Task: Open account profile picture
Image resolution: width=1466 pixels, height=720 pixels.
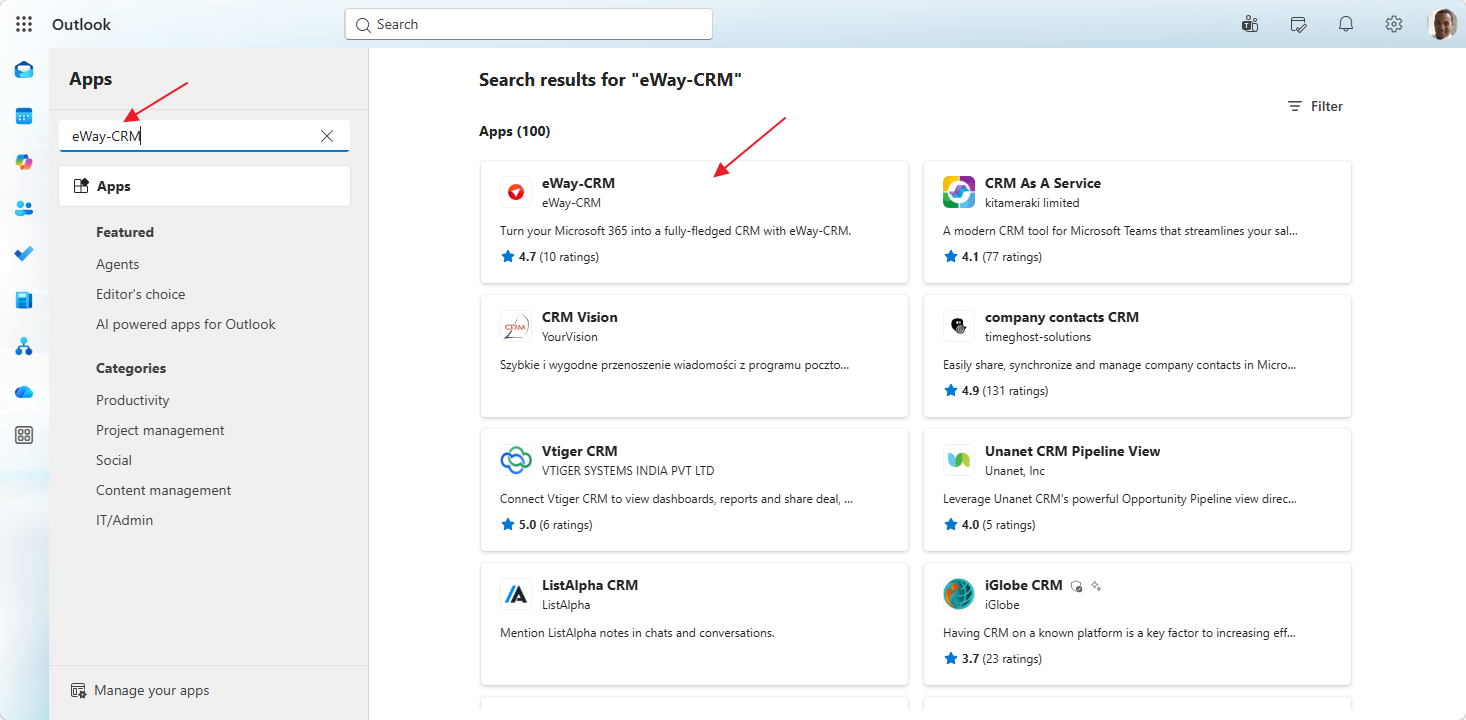Action: pyautogui.click(x=1441, y=24)
